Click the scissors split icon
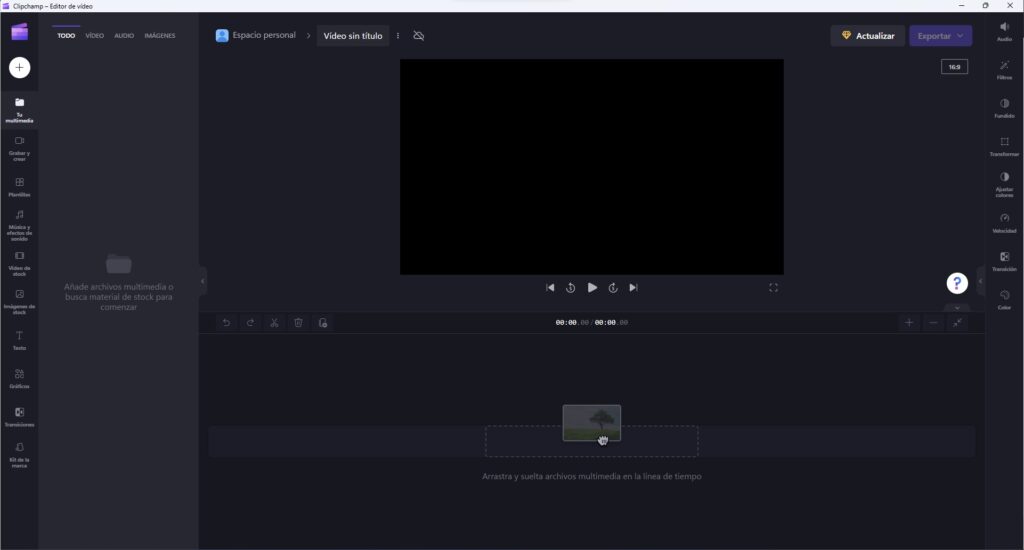The image size is (1024, 550). 274,323
